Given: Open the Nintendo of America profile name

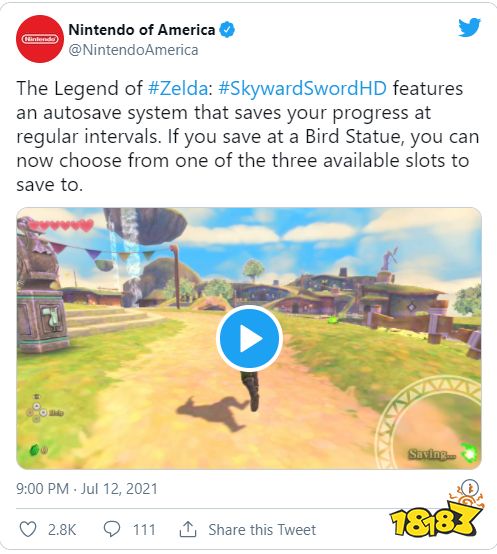Looking at the screenshot, I should [142, 30].
